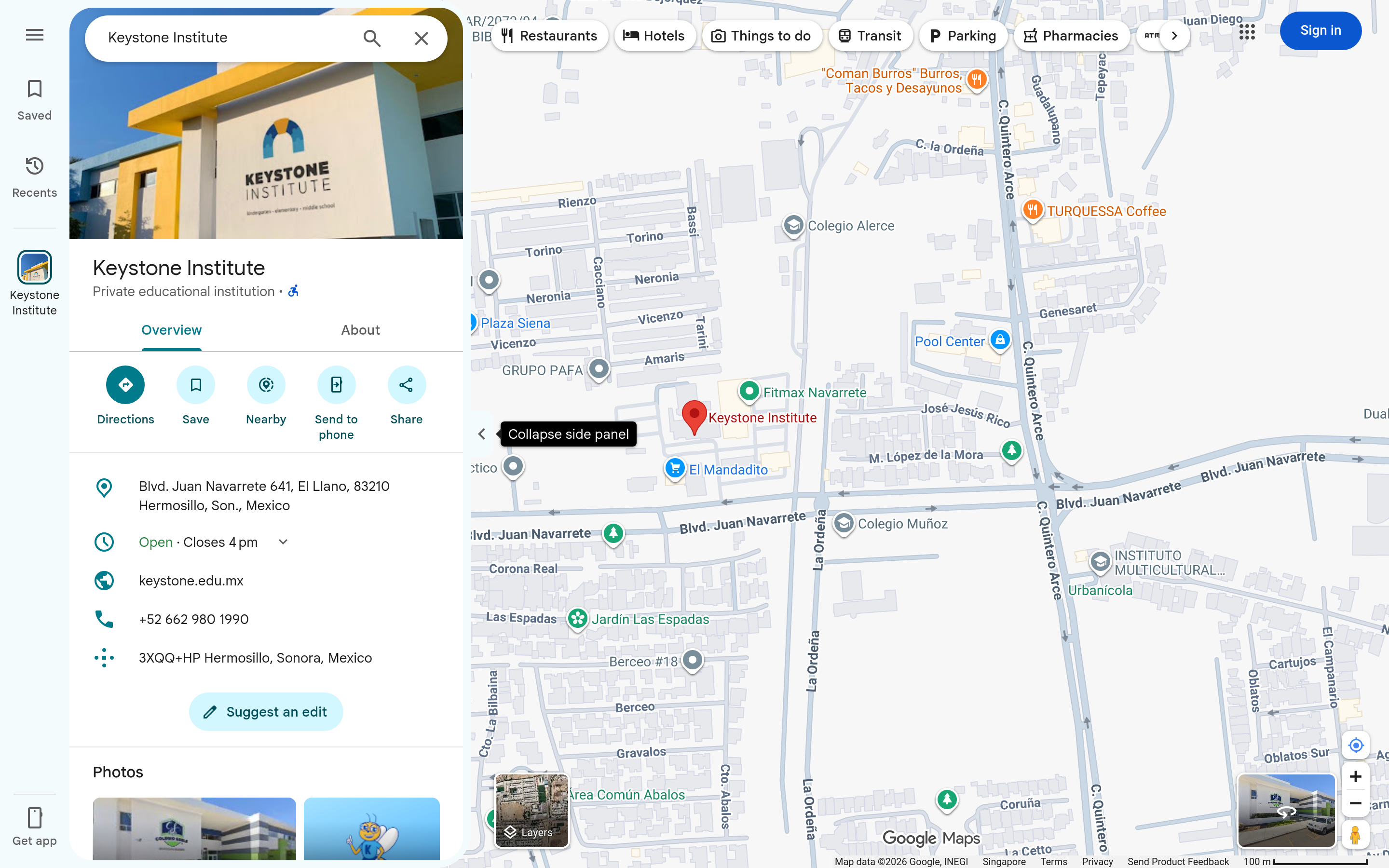Switch to the About tab
Image resolution: width=1389 pixels, height=868 pixels.
(360, 330)
